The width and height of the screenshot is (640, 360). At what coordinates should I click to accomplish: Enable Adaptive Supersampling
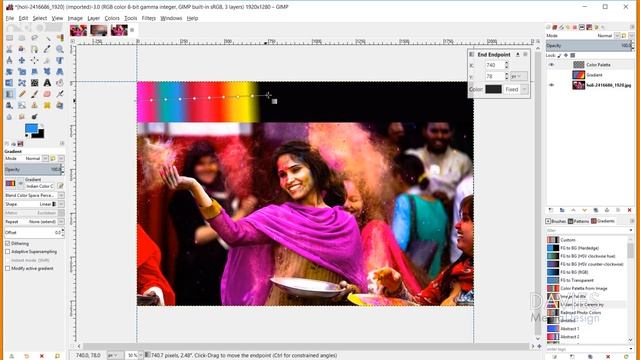tap(7, 252)
